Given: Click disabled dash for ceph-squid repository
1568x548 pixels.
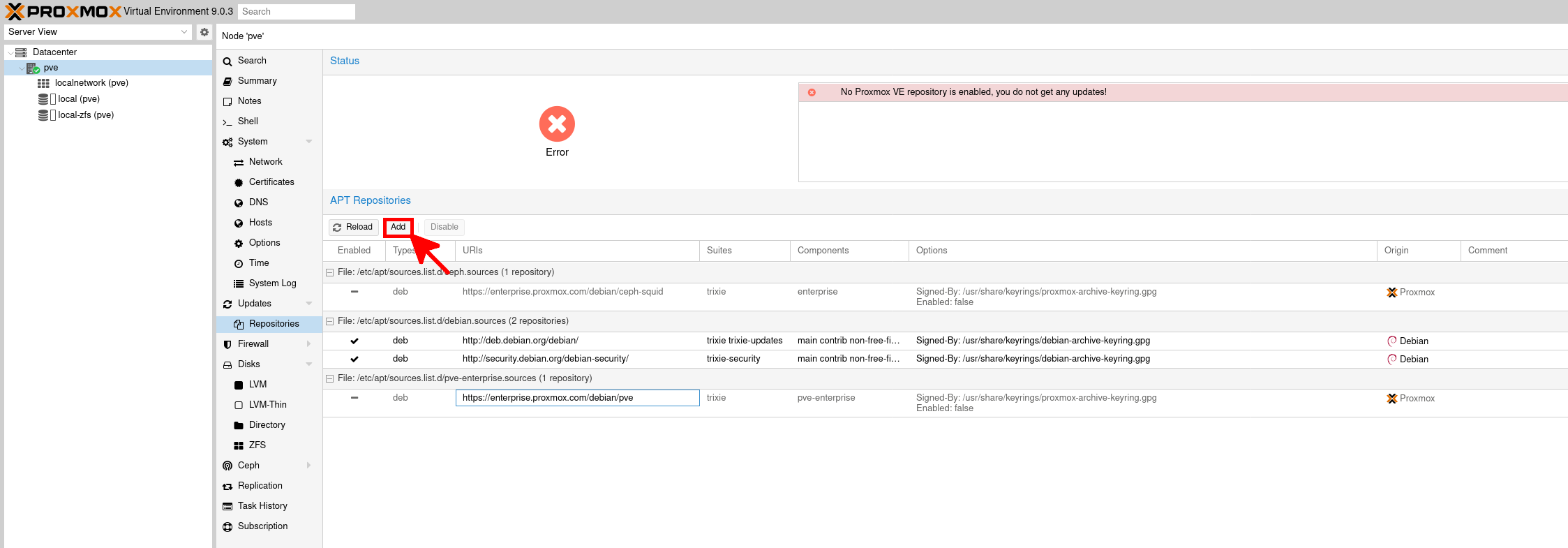Looking at the screenshot, I should (354, 292).
